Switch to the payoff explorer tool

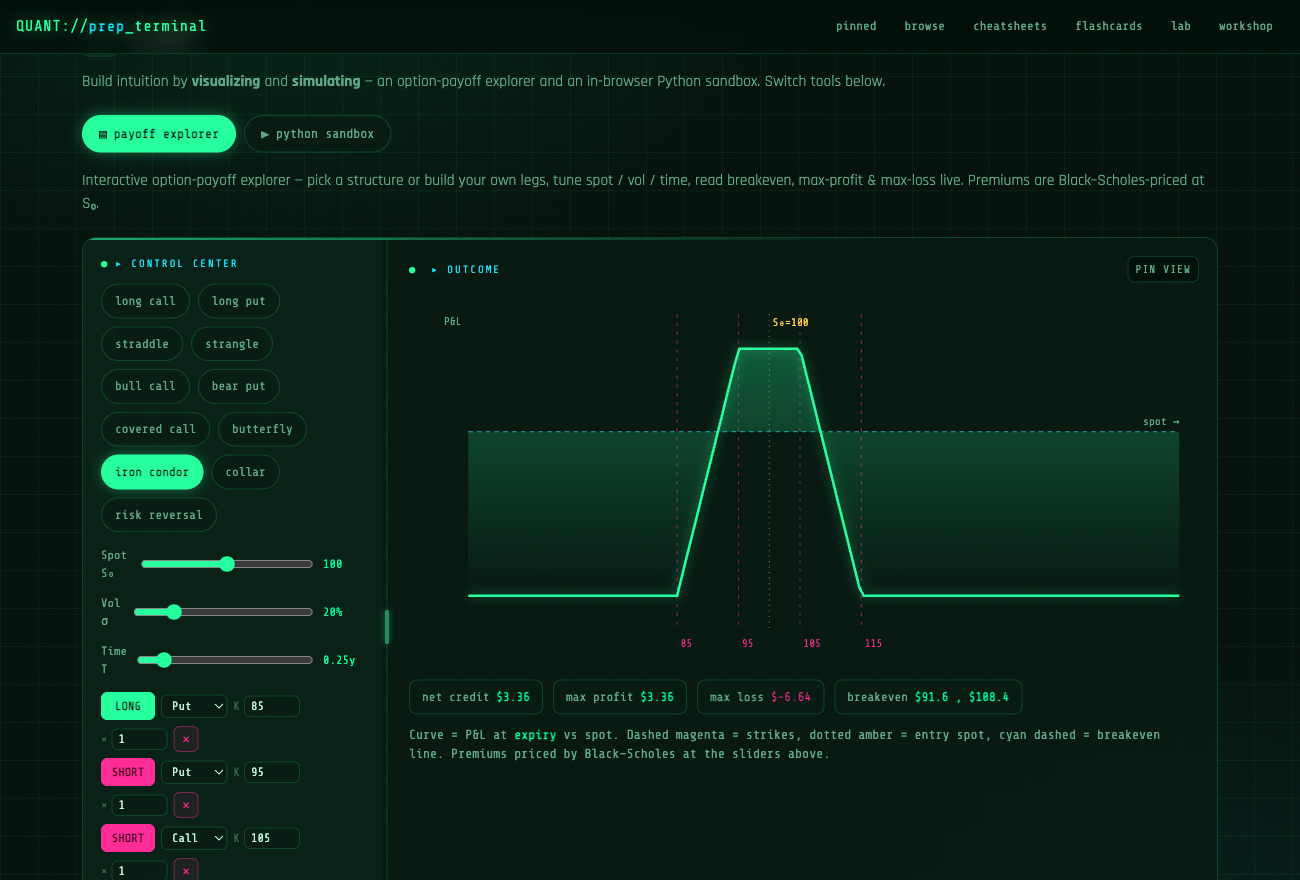(159, 134)
